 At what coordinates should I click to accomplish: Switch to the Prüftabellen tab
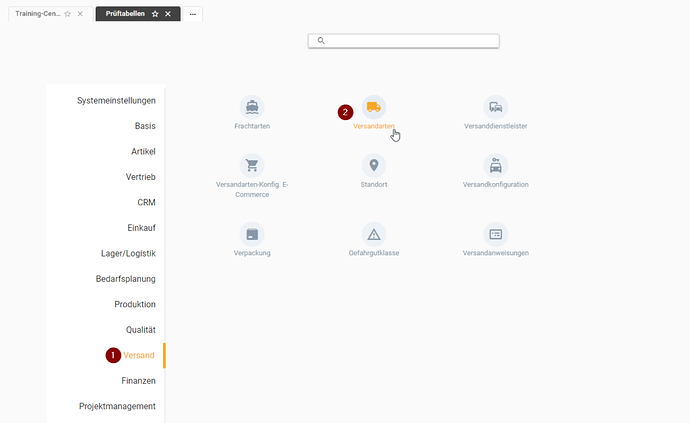click(x=125, y=14)
